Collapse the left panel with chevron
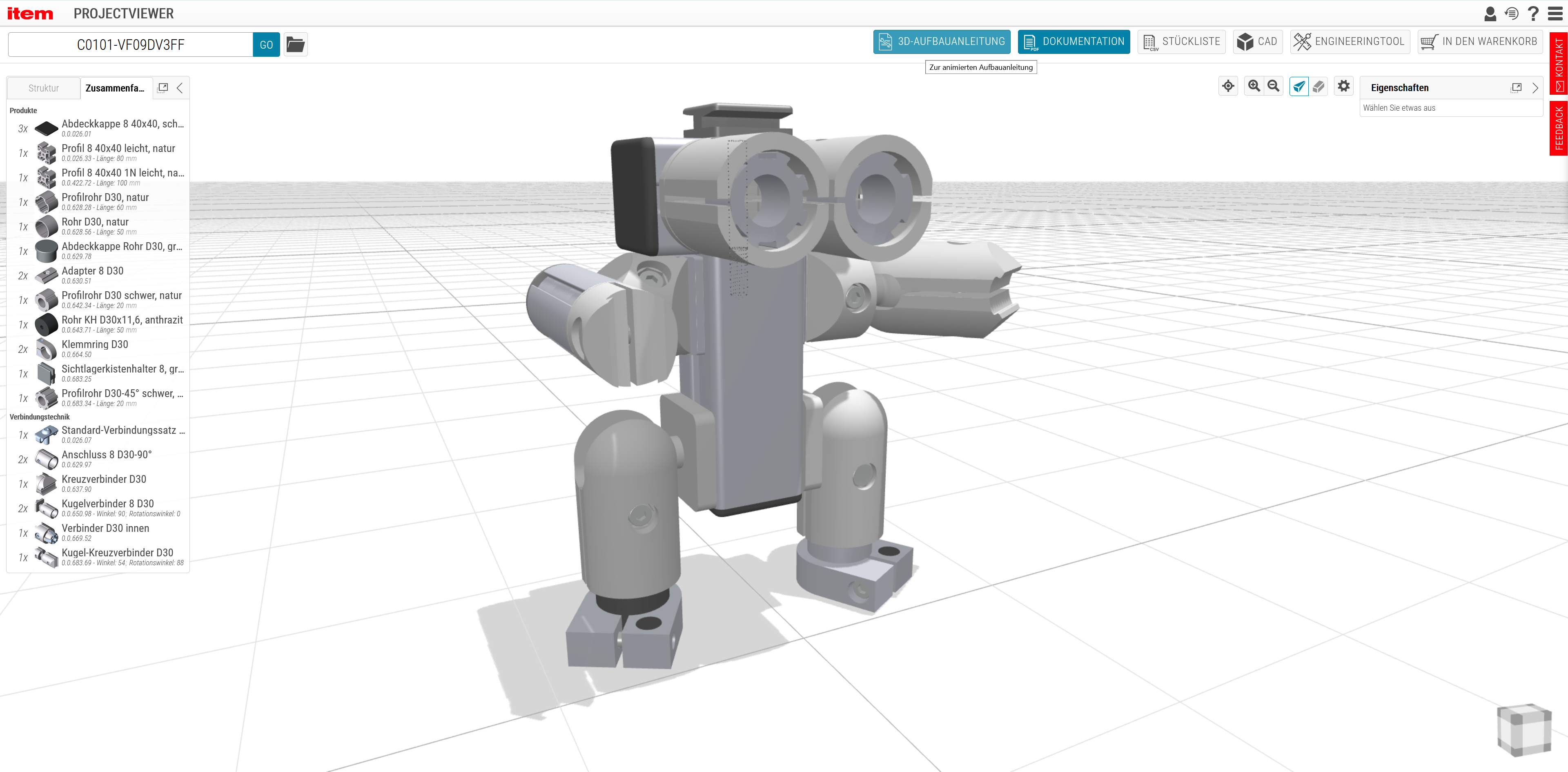Viewport: 1568px width, 772px height. pos(180,88)
